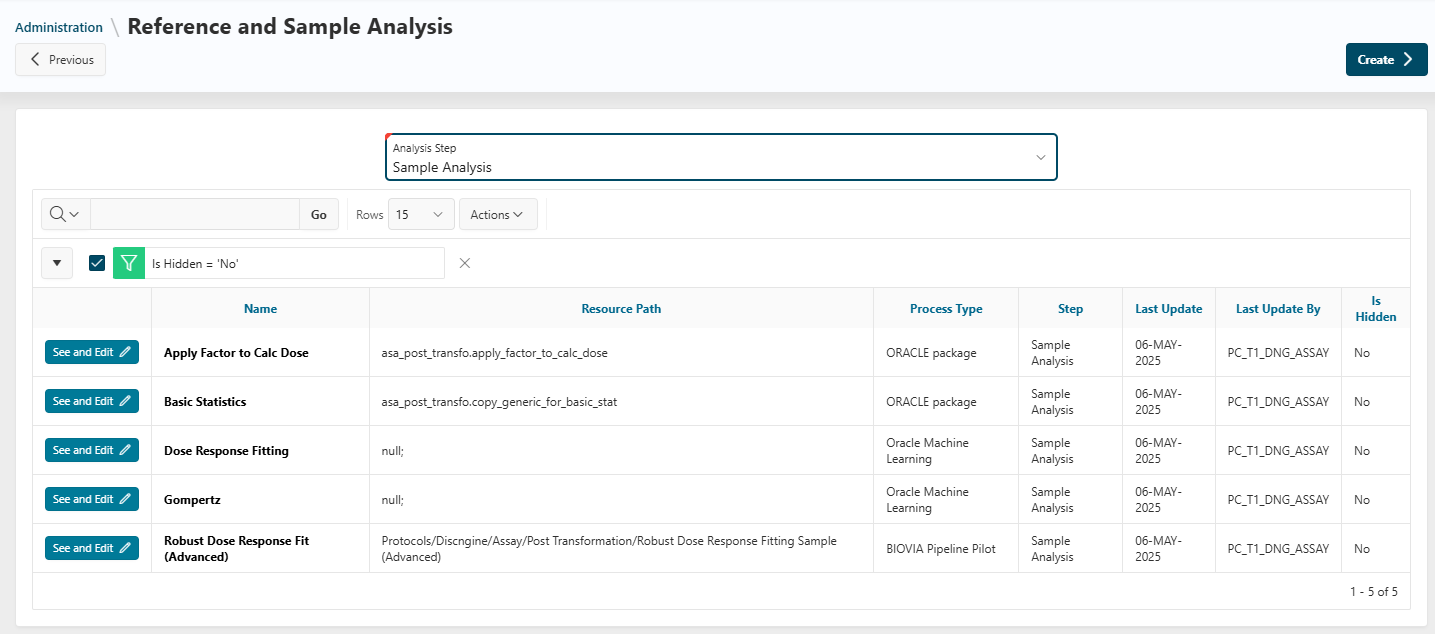This screenshot has width=1435, height=634.
Task: Open the Analysis Step dropdown
Action: coord(721,157)
